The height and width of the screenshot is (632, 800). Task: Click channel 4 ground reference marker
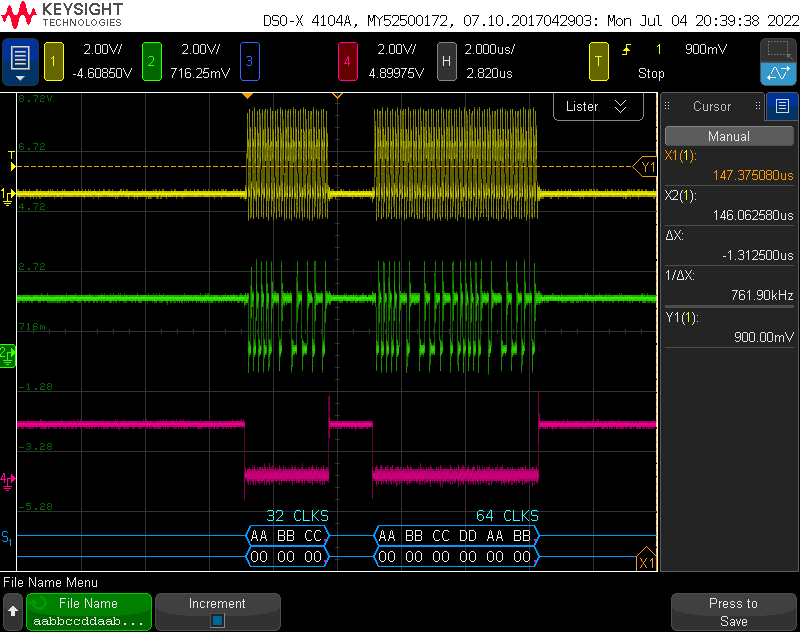click(8, 481)
